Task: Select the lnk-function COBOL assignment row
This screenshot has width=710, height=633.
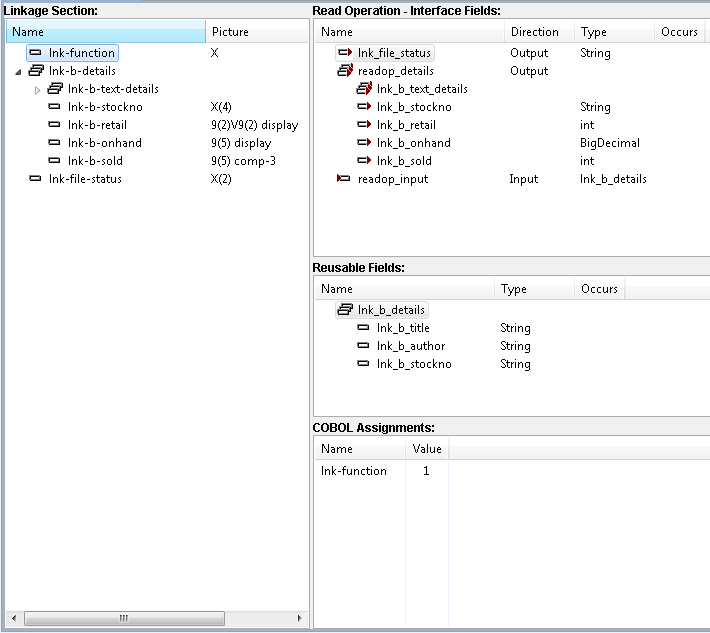Action: (x=353, y=471)
